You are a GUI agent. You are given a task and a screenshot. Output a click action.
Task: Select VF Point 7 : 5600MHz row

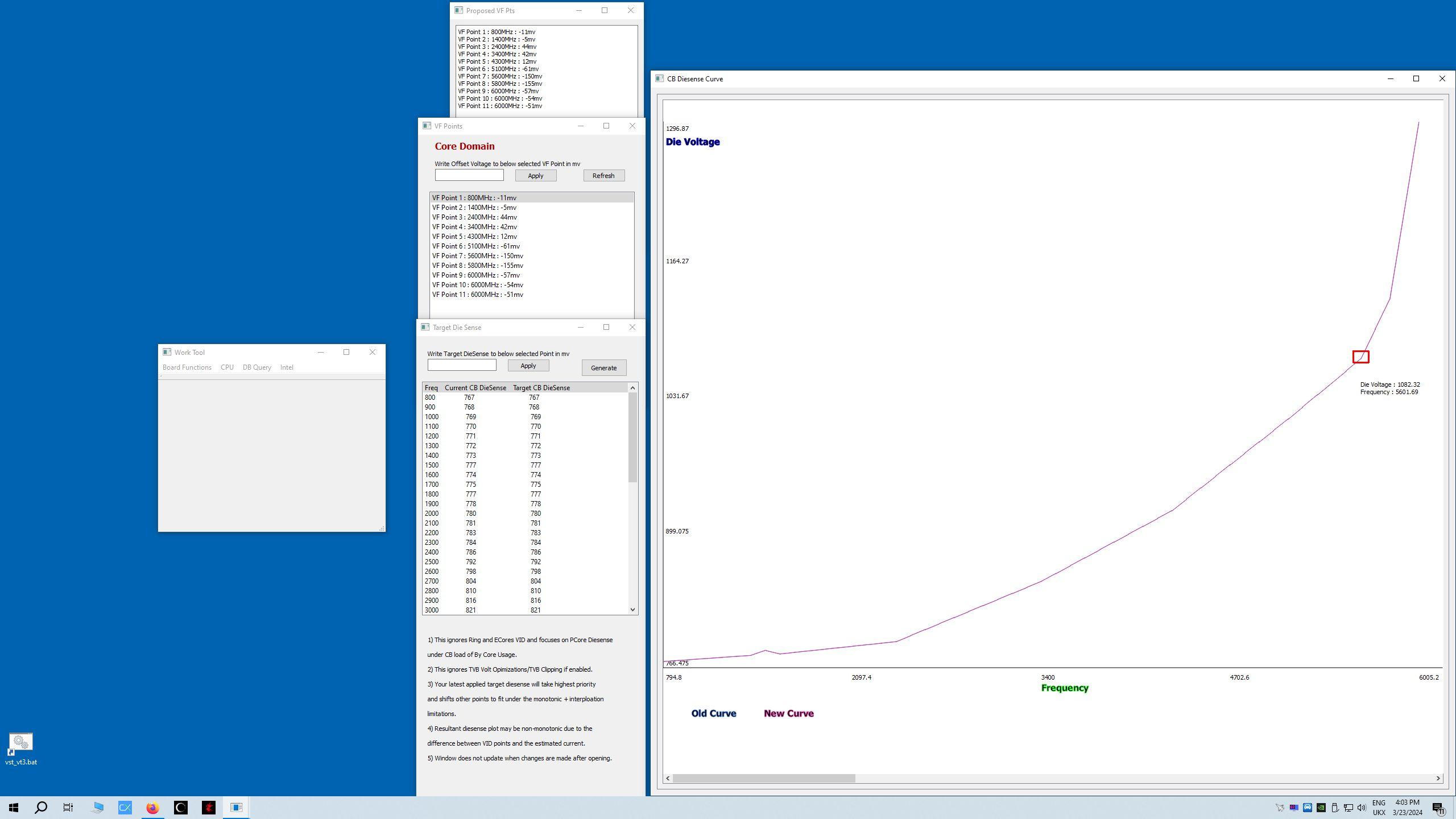[x=477, y=256]
